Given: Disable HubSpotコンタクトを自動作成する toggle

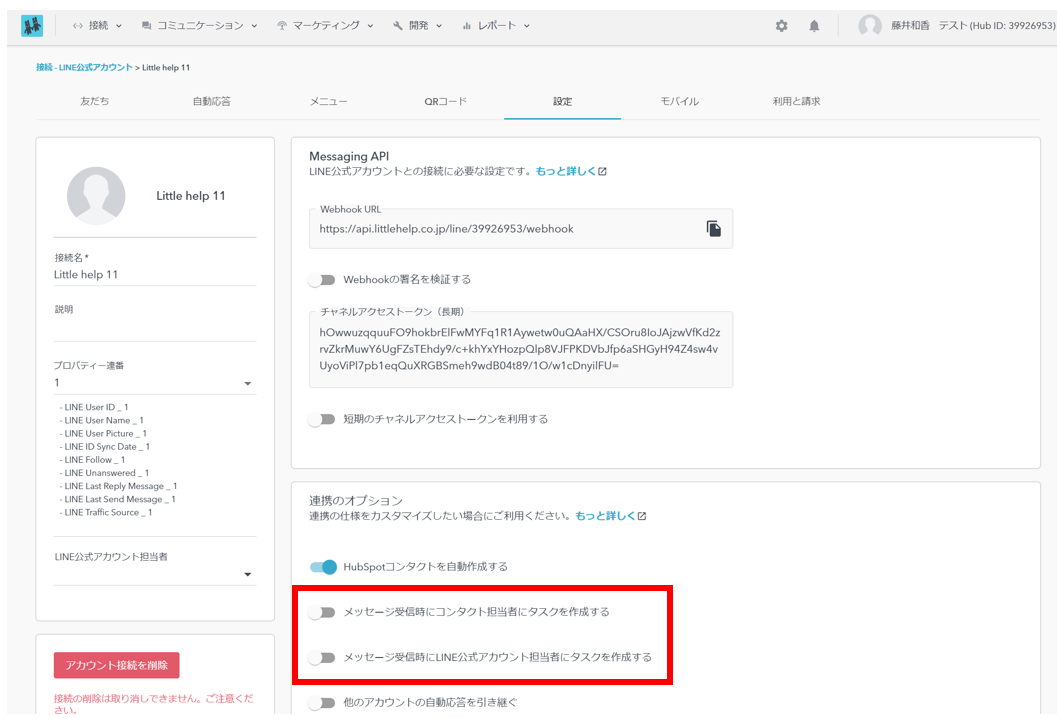Looking at the screenshot, I should (323, 567).
